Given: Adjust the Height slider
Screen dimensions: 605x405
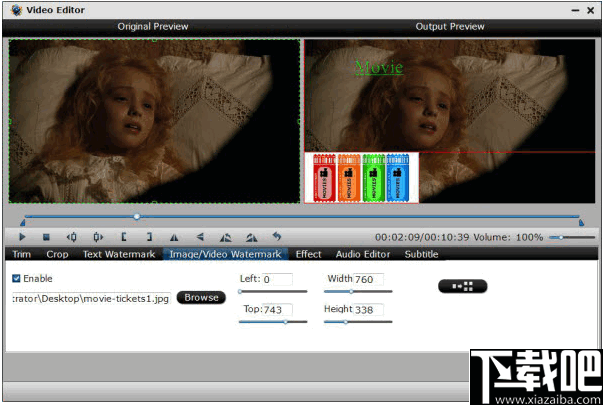Looking at the screenshot, I should [358, 322].
